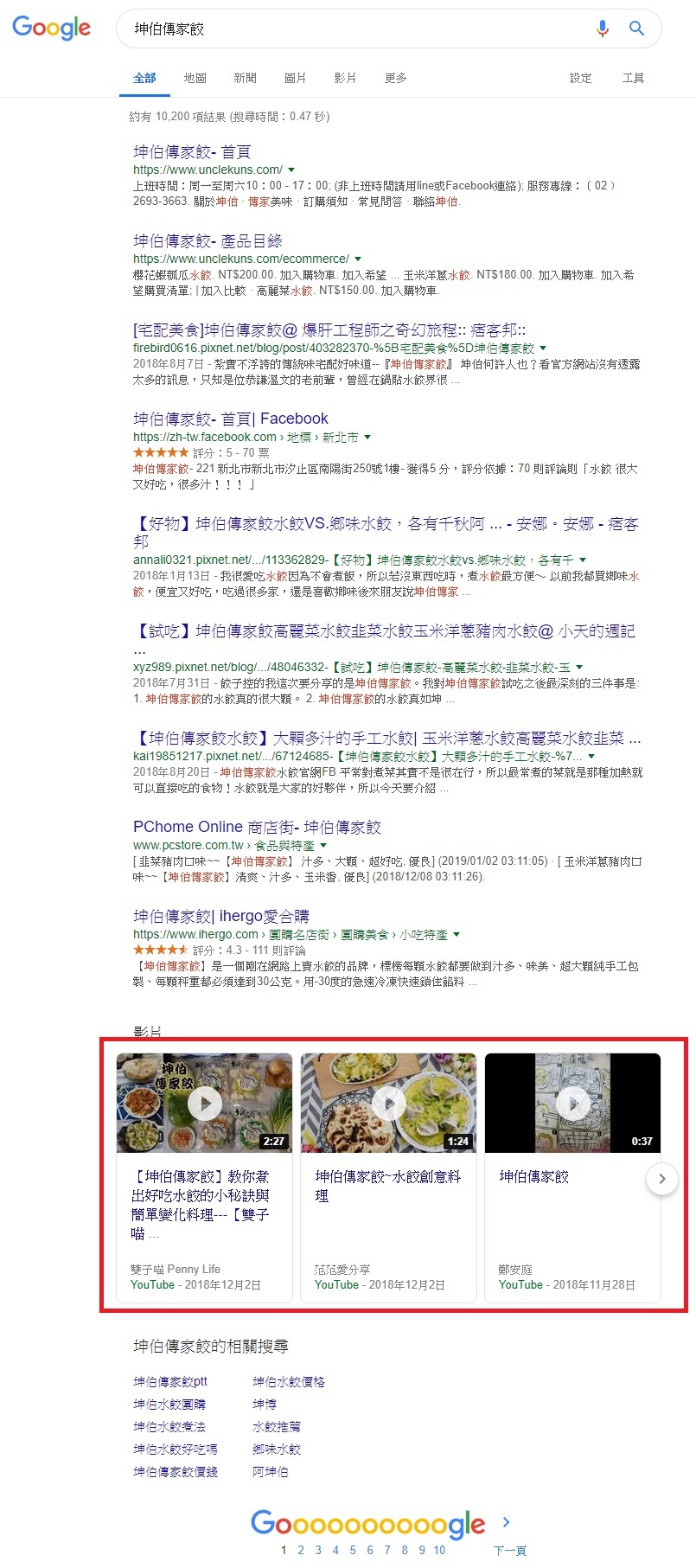Switch to the 地圖 tab
Image resolution: width=696 pixels, height=1568 pixels.
click(x=195, y=78)
